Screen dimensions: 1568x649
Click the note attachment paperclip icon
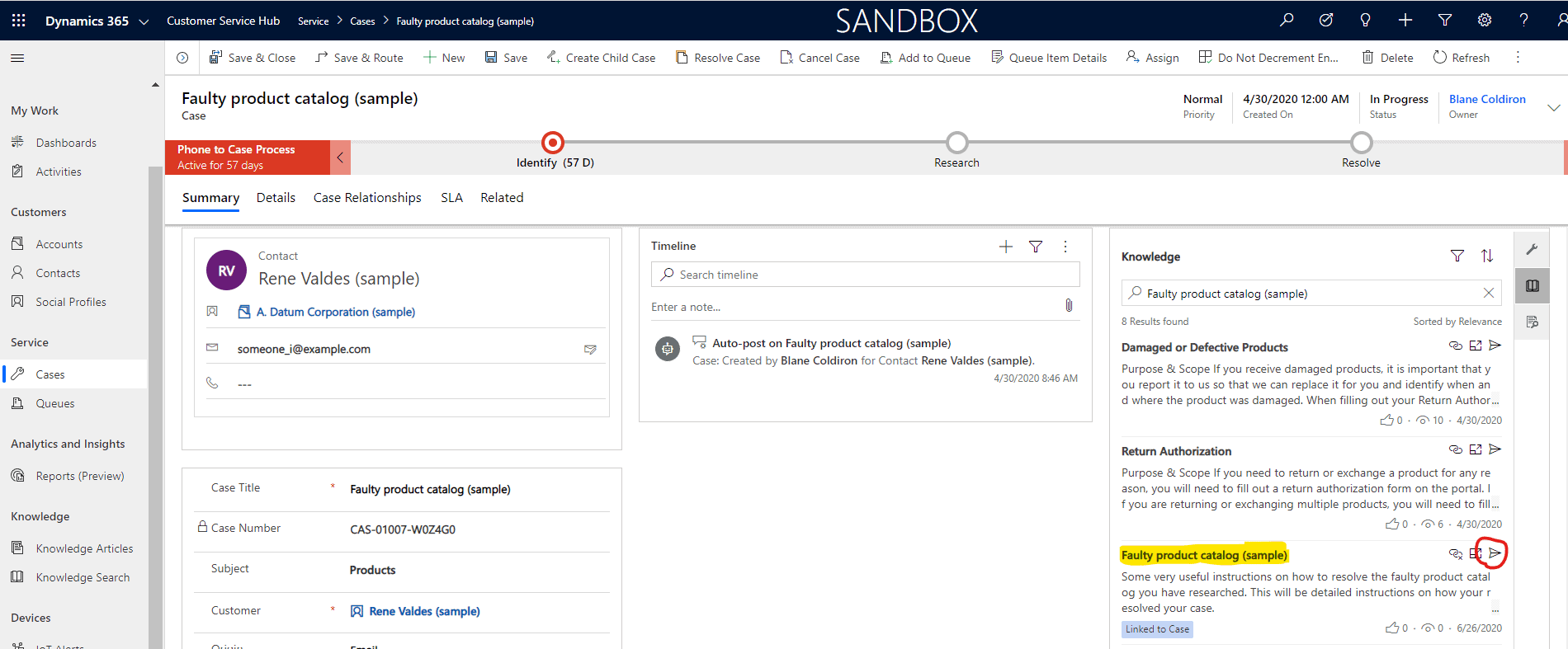(1069, 306)
